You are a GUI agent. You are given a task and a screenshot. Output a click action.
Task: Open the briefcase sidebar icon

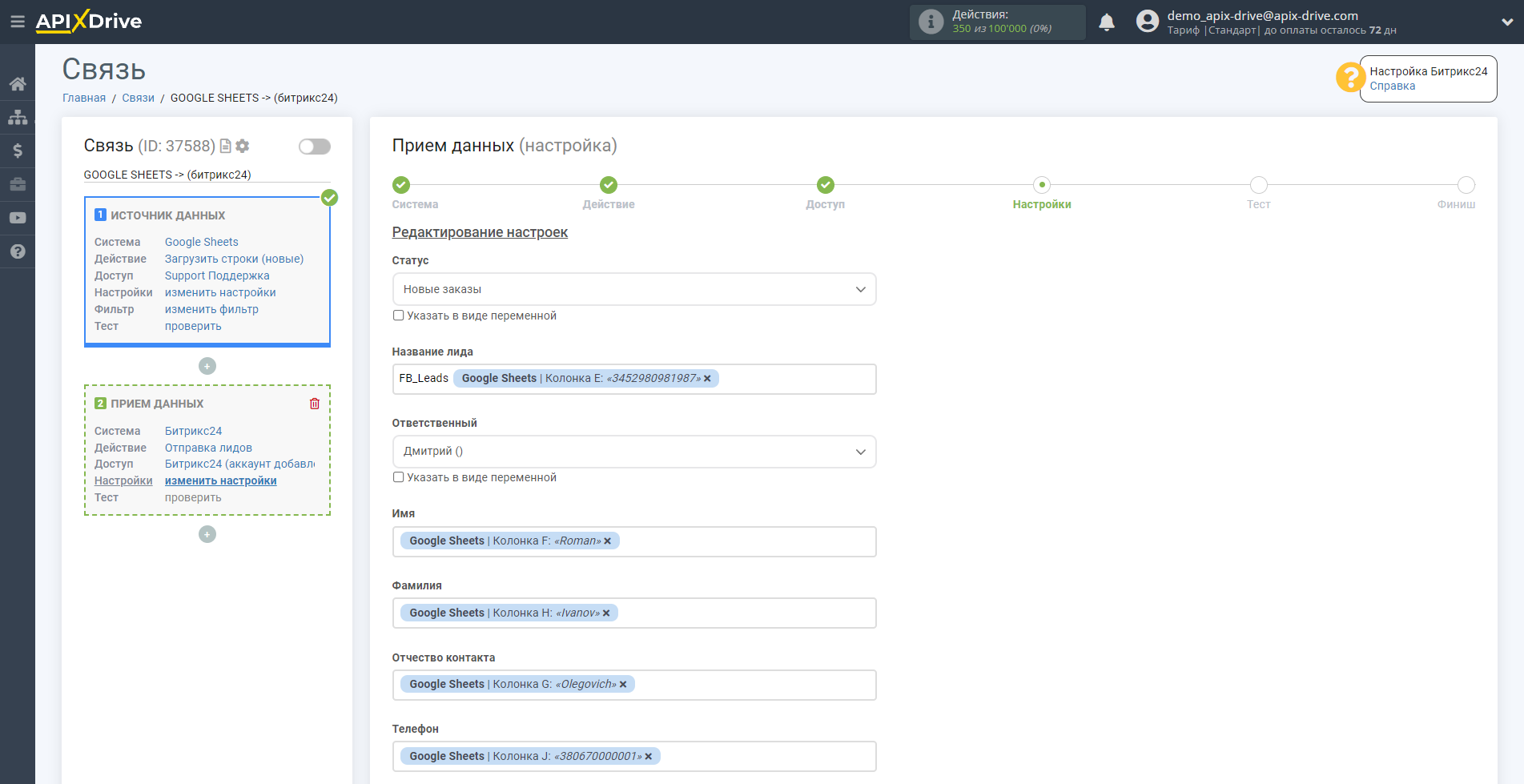coord(18,184)
